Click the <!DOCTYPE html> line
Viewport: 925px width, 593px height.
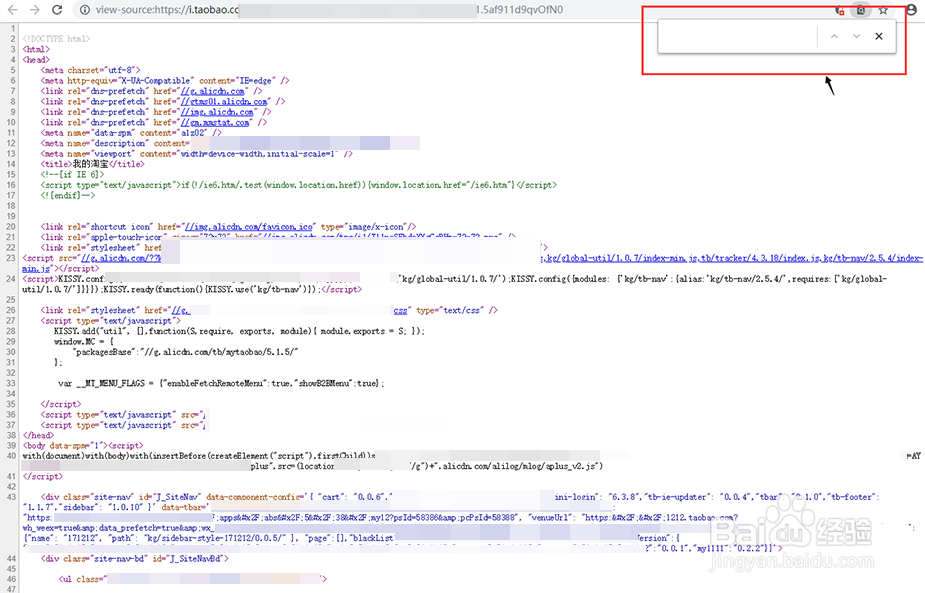pos(57,39)
